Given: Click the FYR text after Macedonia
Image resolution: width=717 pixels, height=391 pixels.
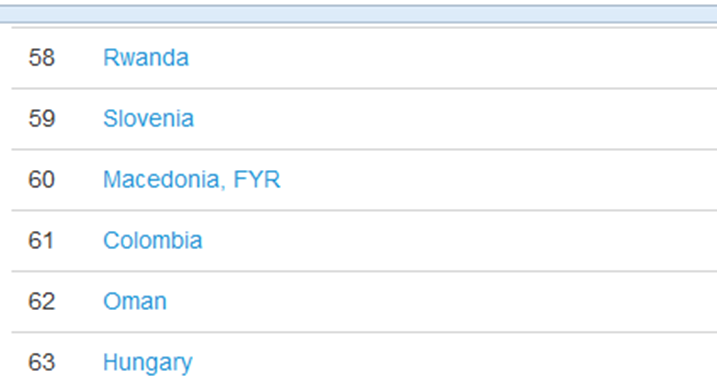Looking at the screenshot, I should coord(257,179).
